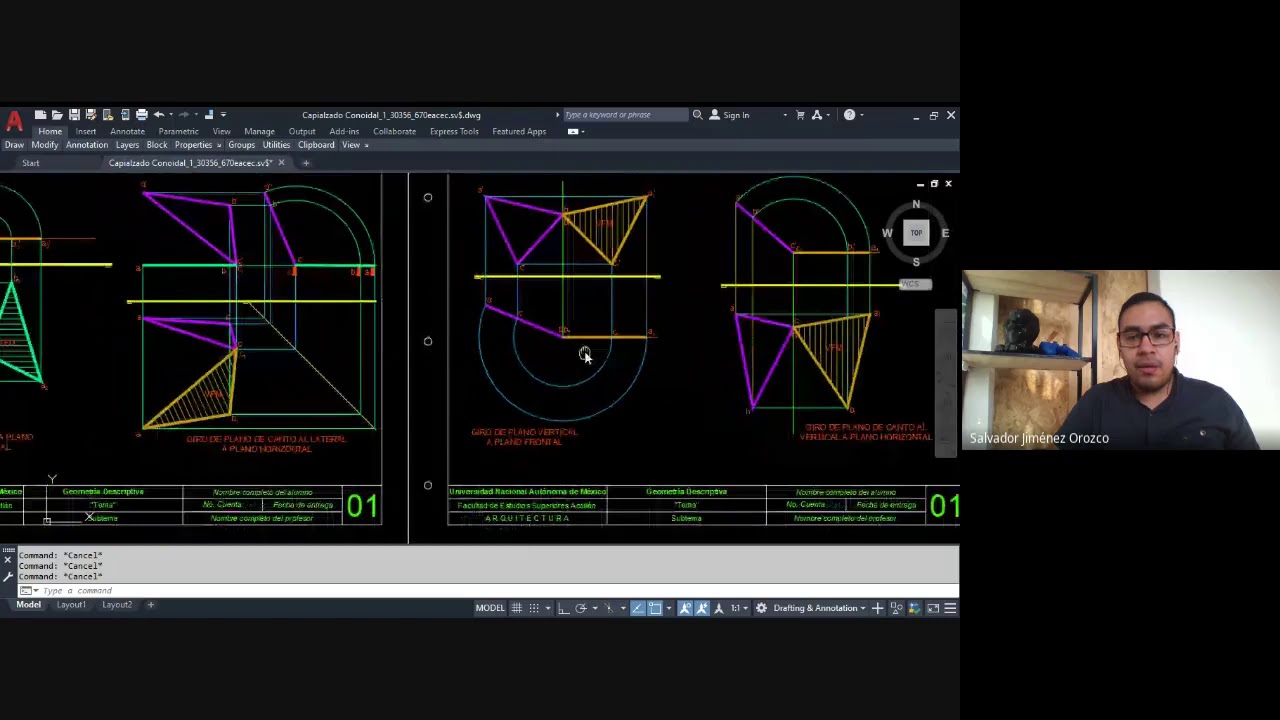
Task: Toggle object snap tracking in status bar
Action: pyautogui.click(x=638, y=608)
